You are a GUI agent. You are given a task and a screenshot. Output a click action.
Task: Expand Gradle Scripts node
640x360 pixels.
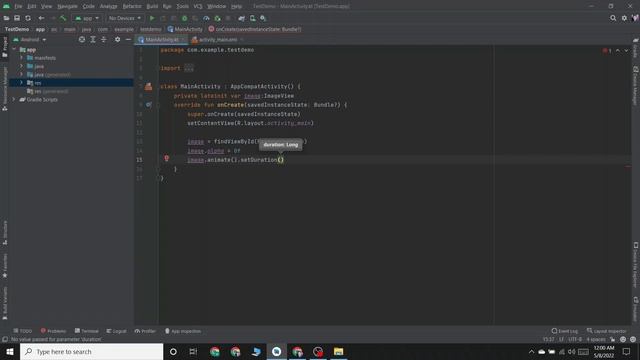[14, 99]
